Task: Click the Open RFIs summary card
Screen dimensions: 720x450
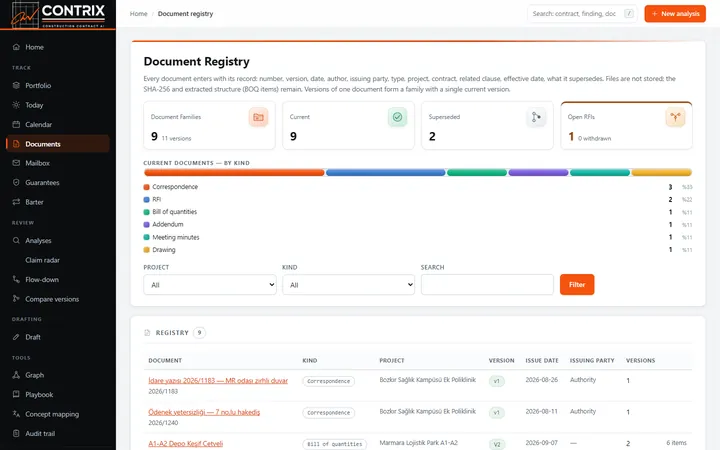Action: tap(626, 125)
